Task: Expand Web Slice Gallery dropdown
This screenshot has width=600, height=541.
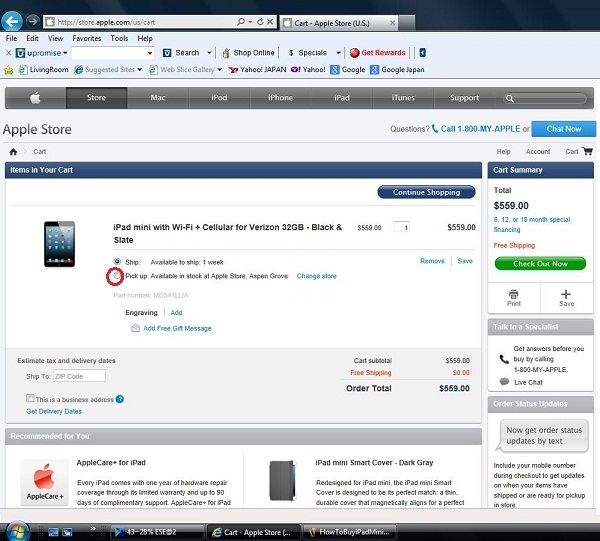Action: pyautogui.click(x=220, y=70)
